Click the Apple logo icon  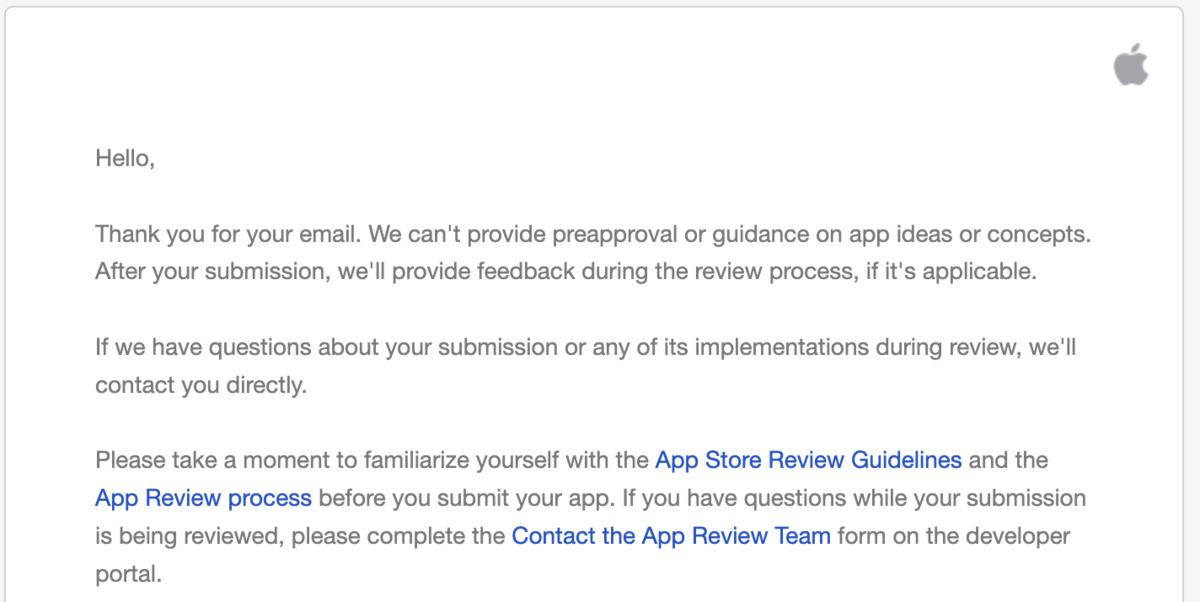click(x=1131, y=65)
